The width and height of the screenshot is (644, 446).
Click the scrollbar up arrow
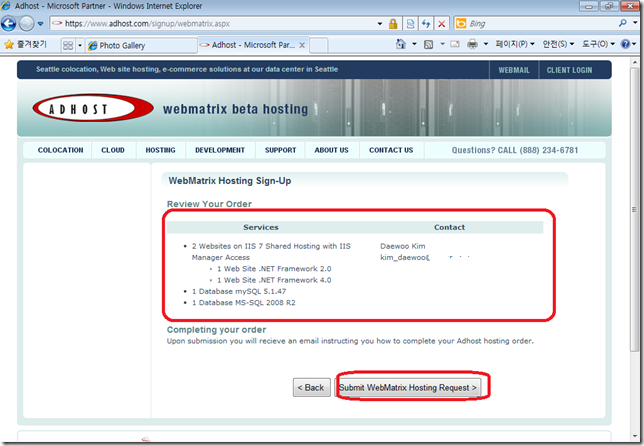tap(635, 62)
